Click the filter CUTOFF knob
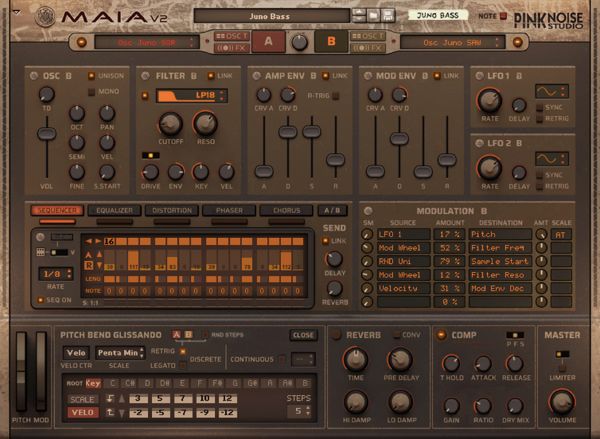Viewport: 600px width, 439px height. (x=170, y=124)
